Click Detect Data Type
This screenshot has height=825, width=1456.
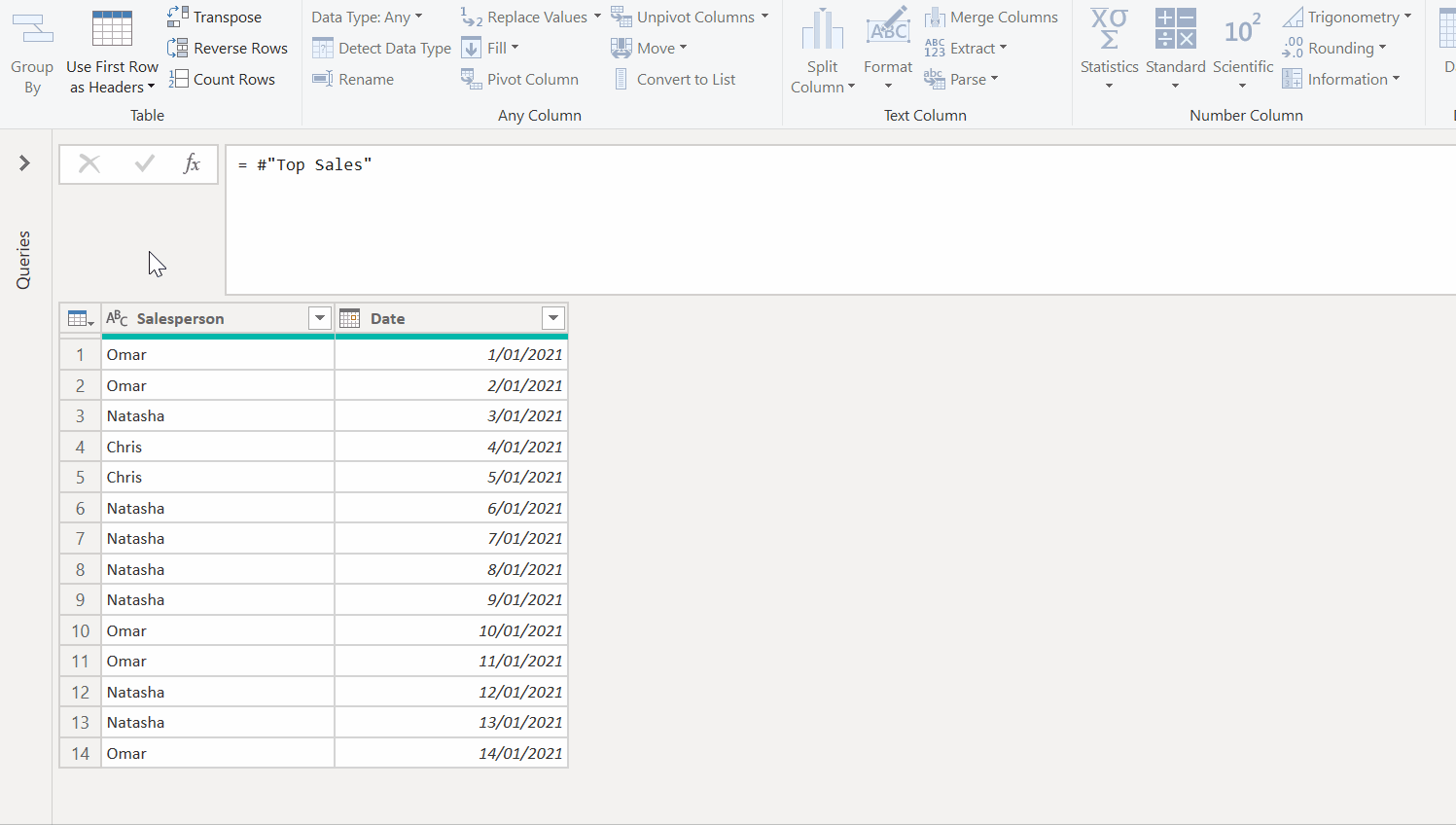click(x=381, y=48)
